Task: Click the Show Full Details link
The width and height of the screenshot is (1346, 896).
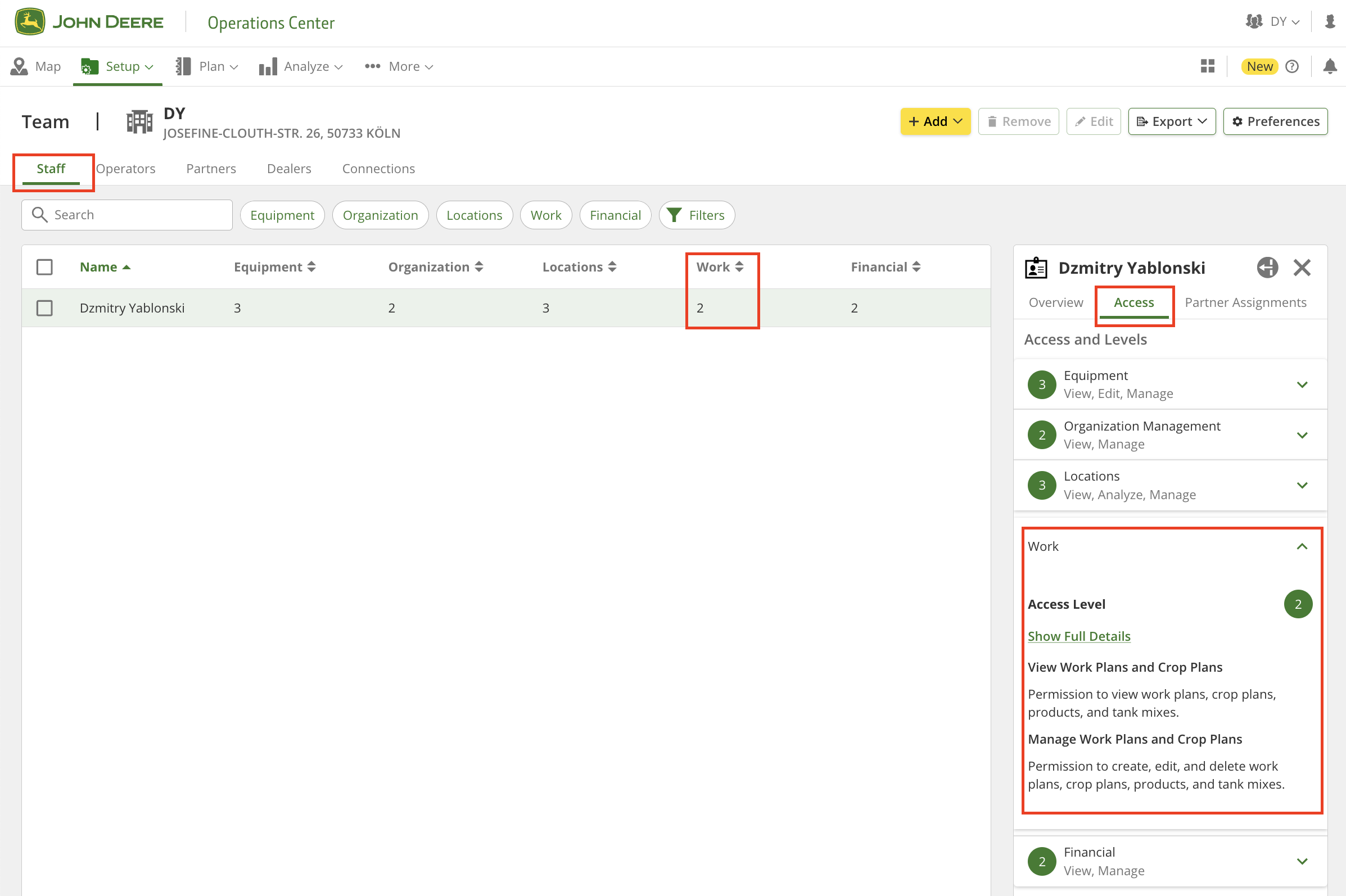Action: [x=1078, y=636]
